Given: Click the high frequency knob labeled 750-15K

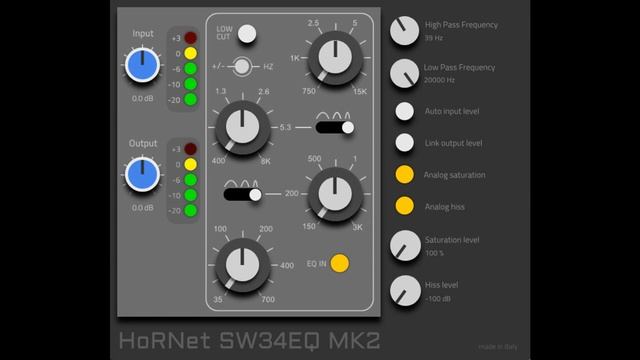Looking at the screenshot, I should pyautogui.click(x=336, y=58).
